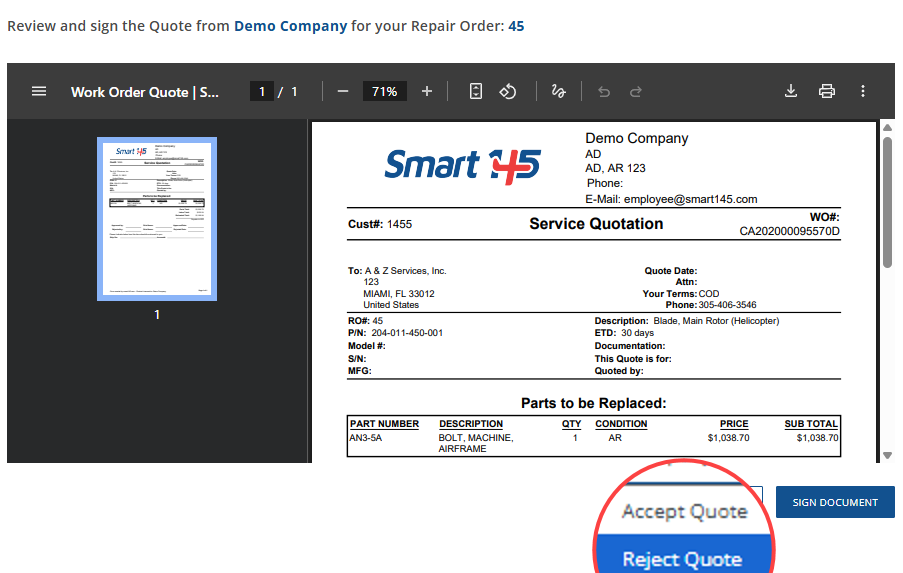Choose Reject Quote option
This screenshot has height=573, width=903.
(x=682, y=558)
